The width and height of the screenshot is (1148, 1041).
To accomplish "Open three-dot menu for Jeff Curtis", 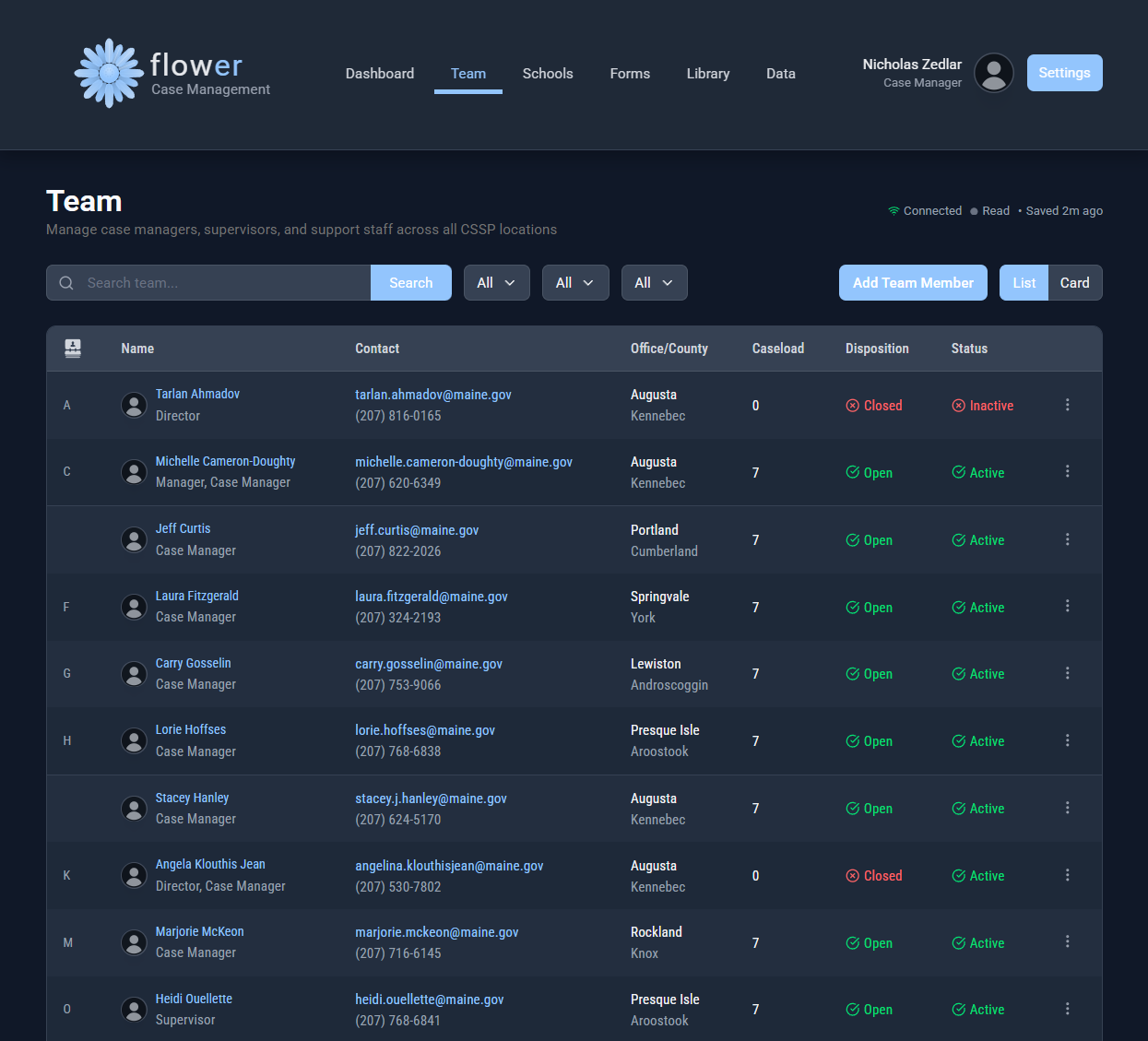I will (1067, 539).
